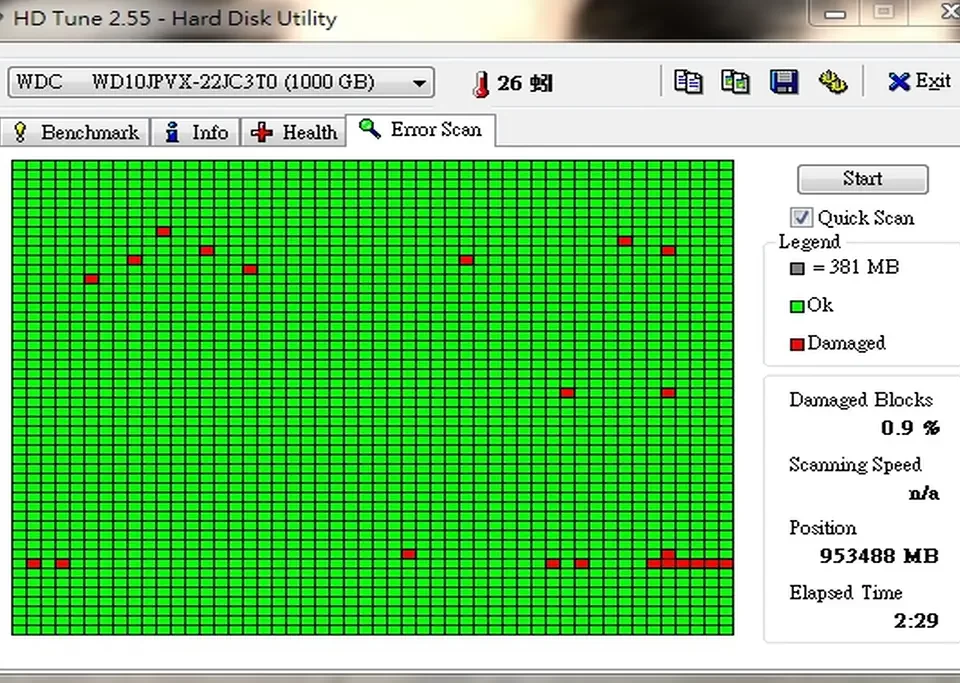
Task: Click the copy text to clipboard icon
Action: click(x=688, y=82)
